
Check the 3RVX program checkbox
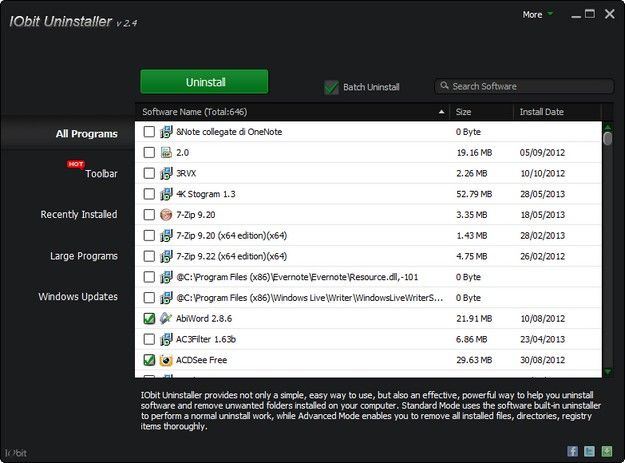coord(149,173)
